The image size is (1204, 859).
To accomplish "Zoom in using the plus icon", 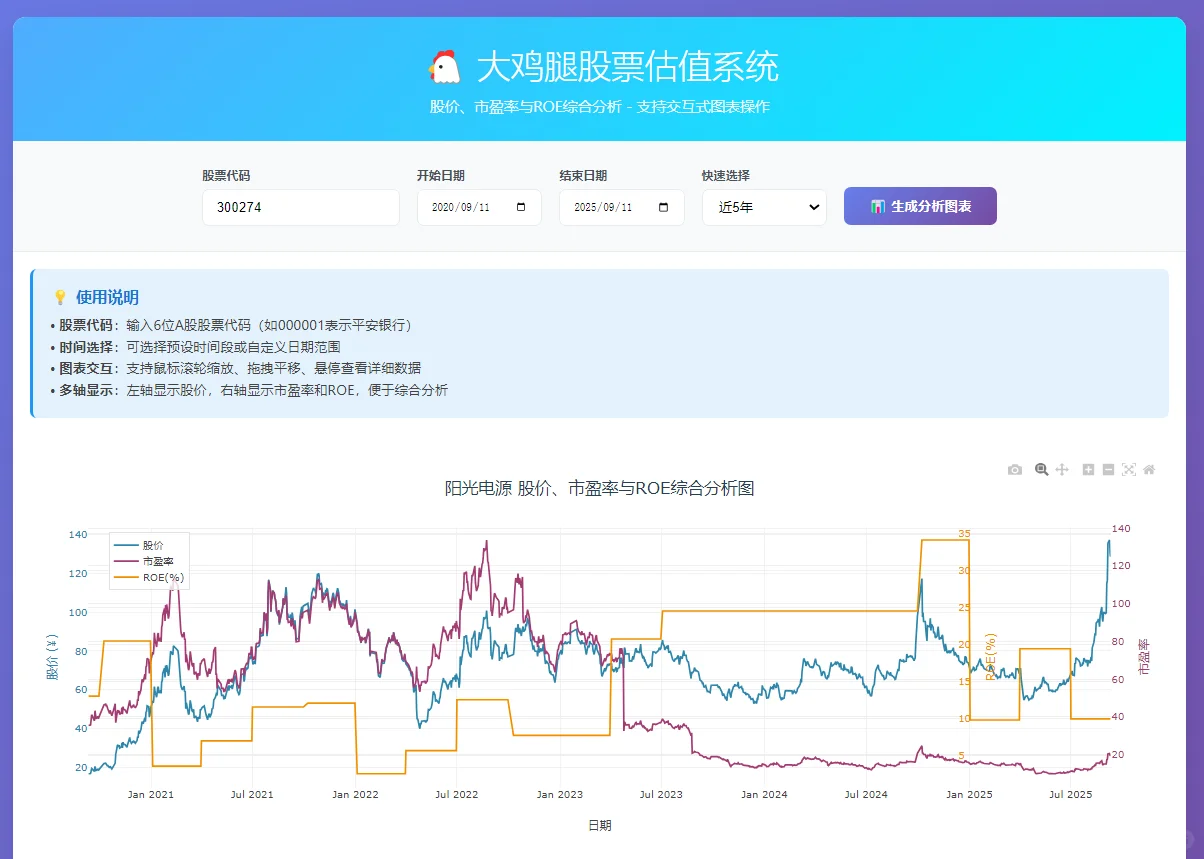I will click(x=1087, y=469).
